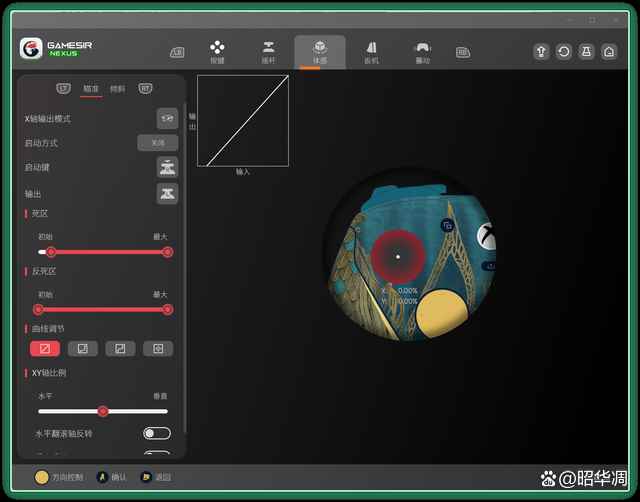
Task: Click the circular reset arrow icon
Action: pyautogui.click(x=564, y=51)
